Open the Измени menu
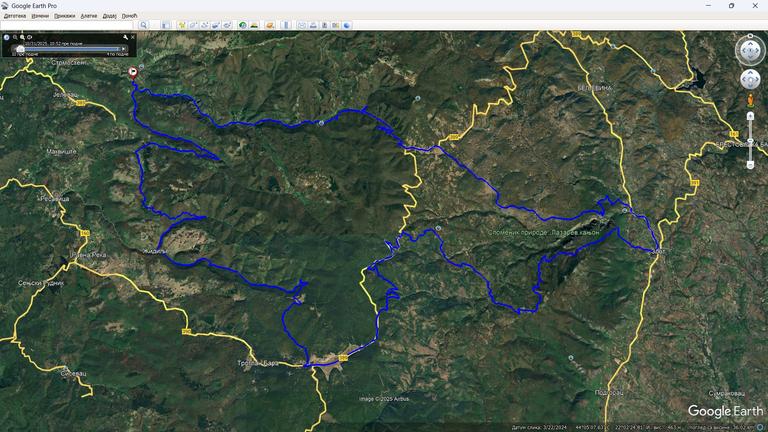This screenshot has width=768, height=432. click(40, 16)
